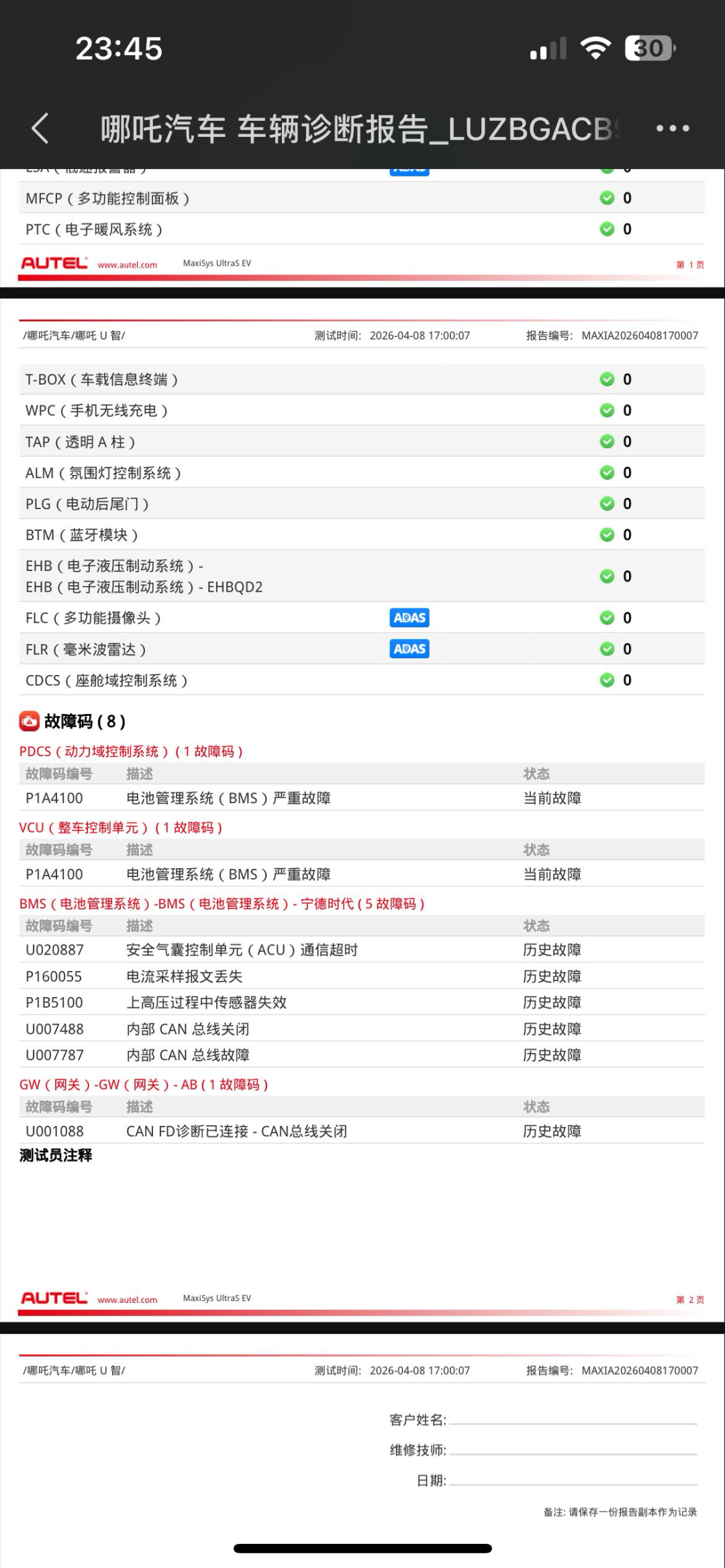
Task: Tap green check icon for ALM row
Action: point(607,472)
